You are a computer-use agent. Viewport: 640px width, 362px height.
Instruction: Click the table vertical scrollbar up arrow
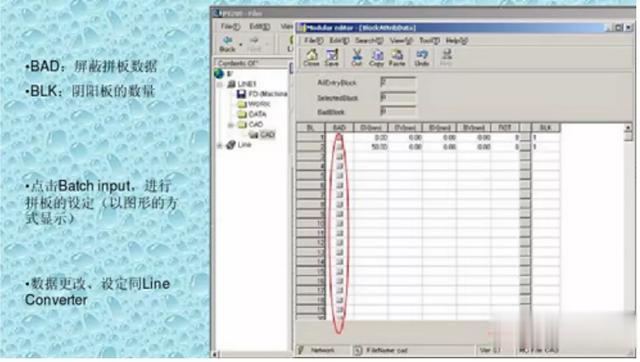coord(629,128)
